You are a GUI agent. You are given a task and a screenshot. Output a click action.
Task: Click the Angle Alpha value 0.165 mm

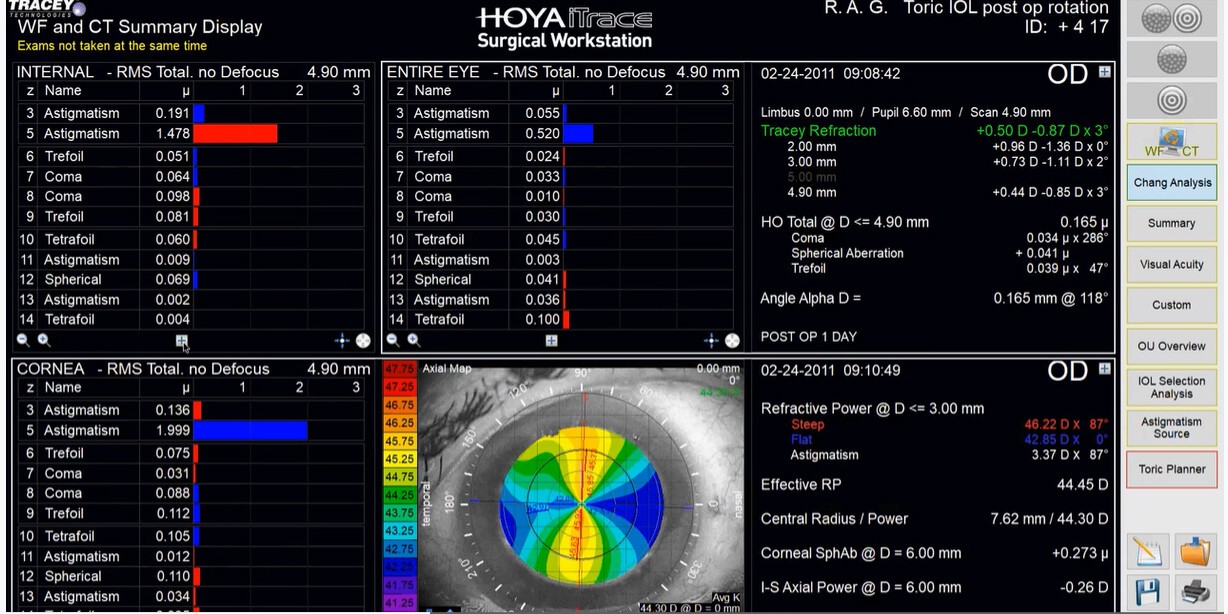1051,299
